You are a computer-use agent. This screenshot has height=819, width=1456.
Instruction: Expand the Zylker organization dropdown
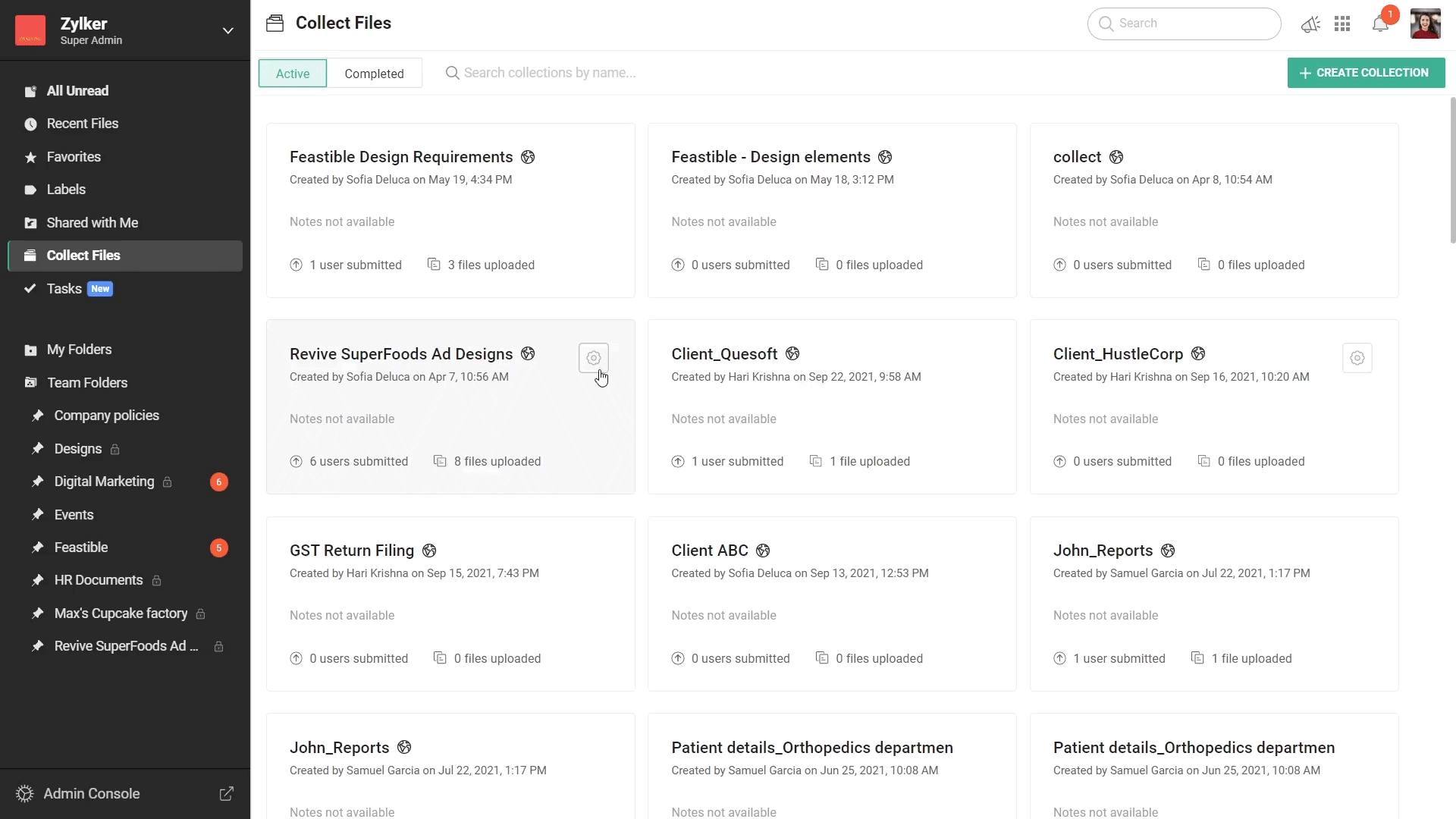(x=227, y=31)
